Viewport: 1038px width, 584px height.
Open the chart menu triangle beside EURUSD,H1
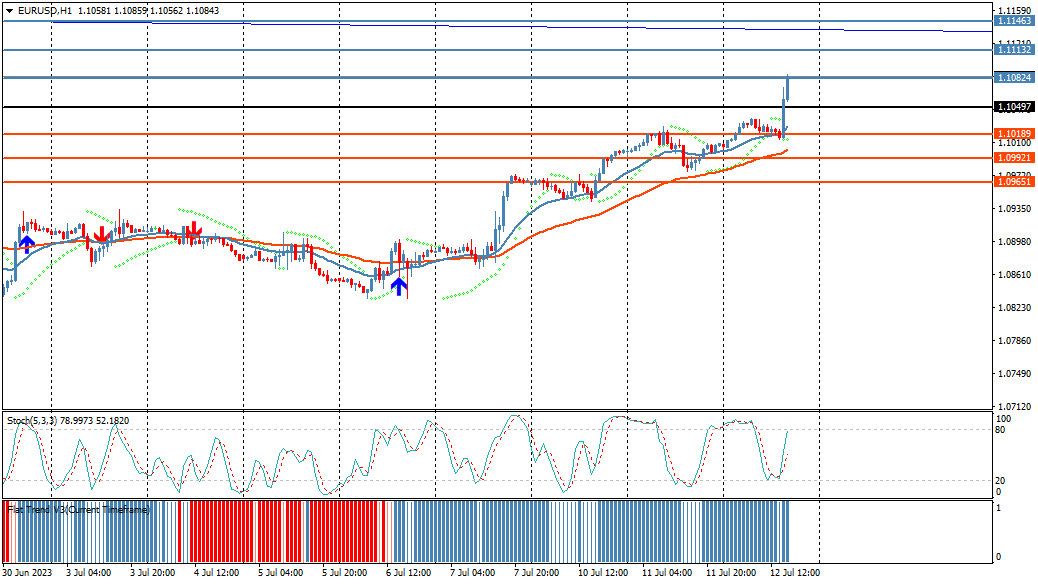(x=9, y=11)
